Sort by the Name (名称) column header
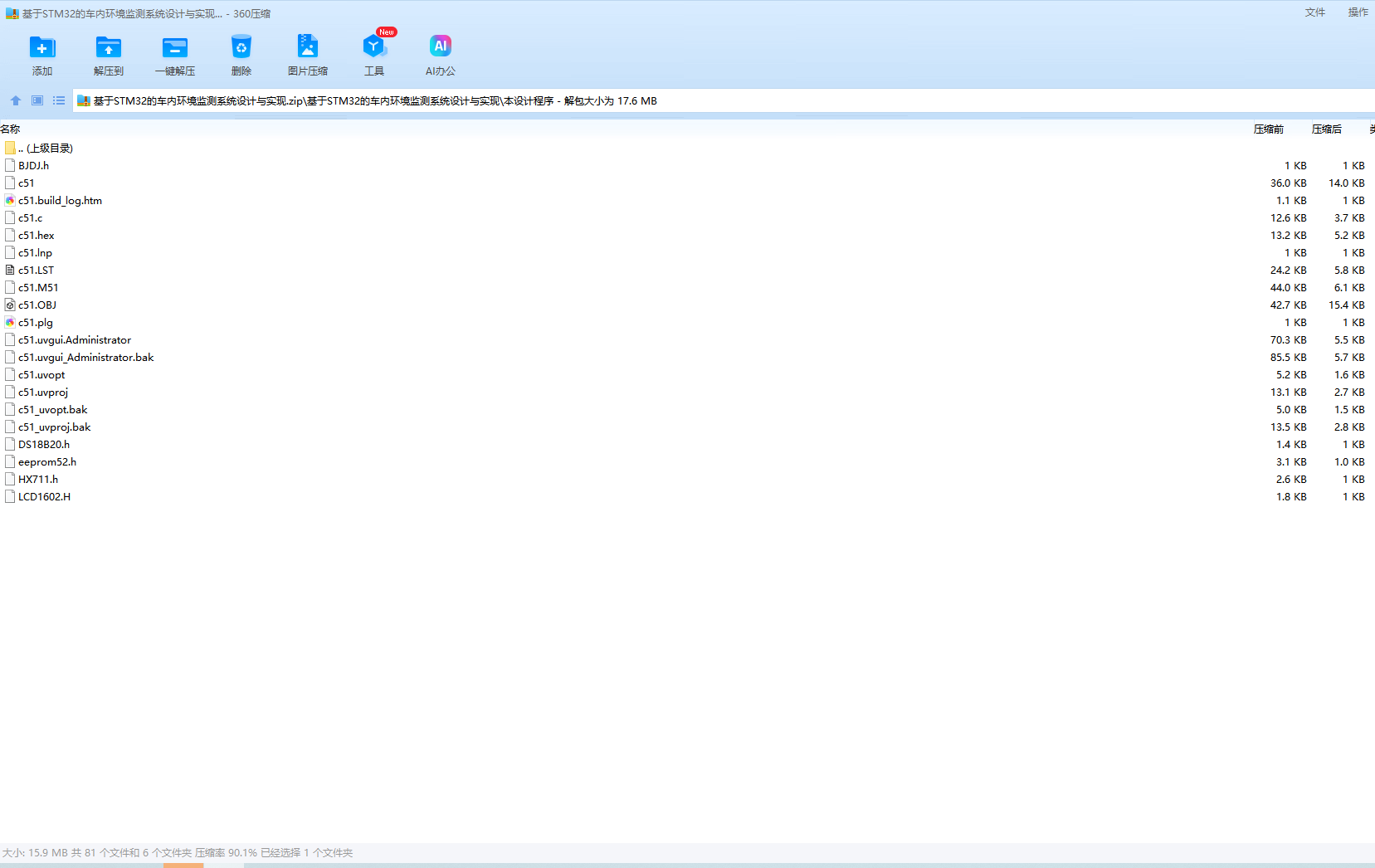1375x868 pixels. click(11, 129)
